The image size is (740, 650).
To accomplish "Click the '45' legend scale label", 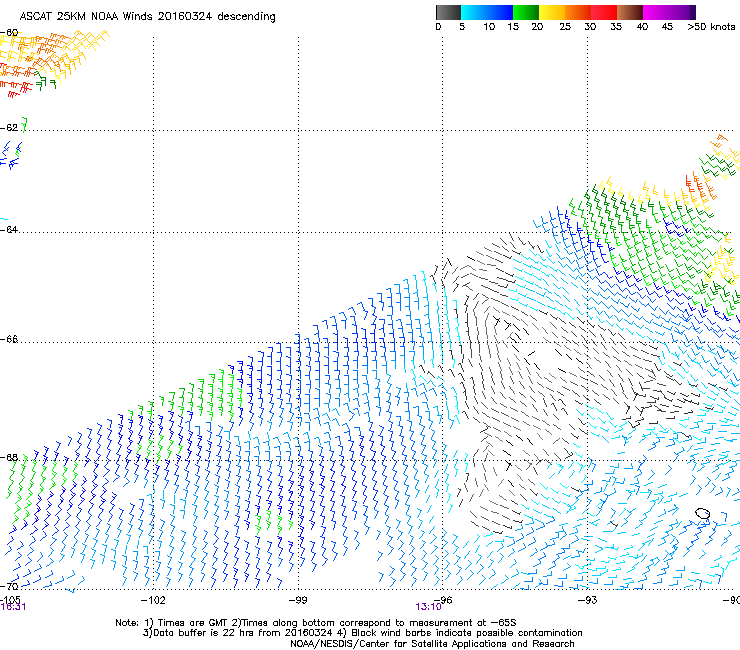I will [667, 27].
